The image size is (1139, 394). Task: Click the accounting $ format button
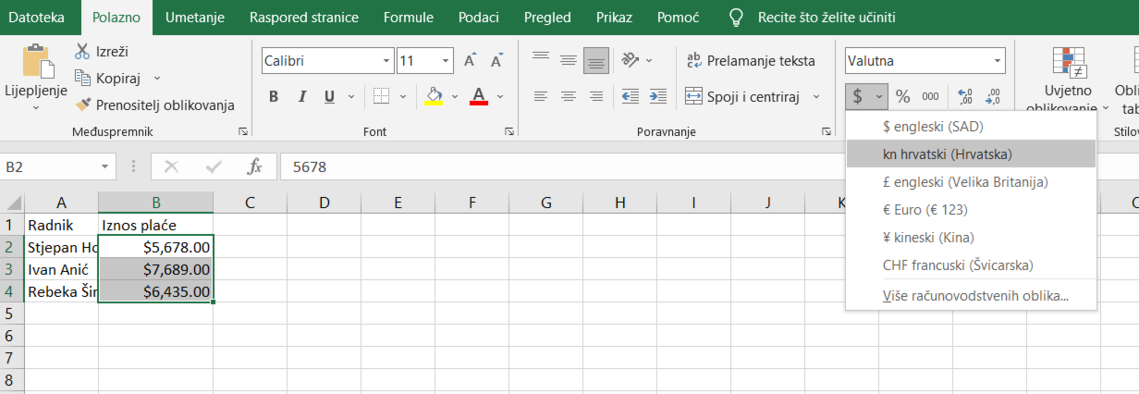click(858, 96)
